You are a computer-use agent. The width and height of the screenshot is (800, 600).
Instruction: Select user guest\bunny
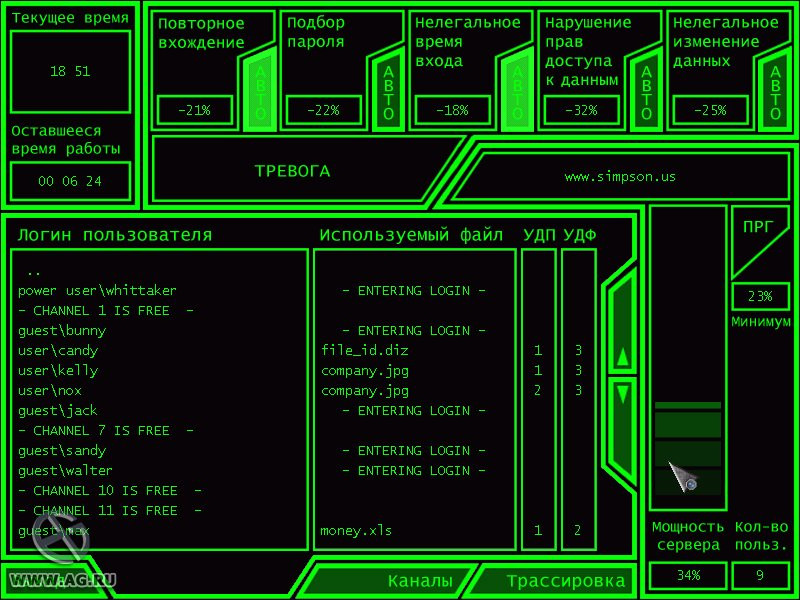(62, 331)
